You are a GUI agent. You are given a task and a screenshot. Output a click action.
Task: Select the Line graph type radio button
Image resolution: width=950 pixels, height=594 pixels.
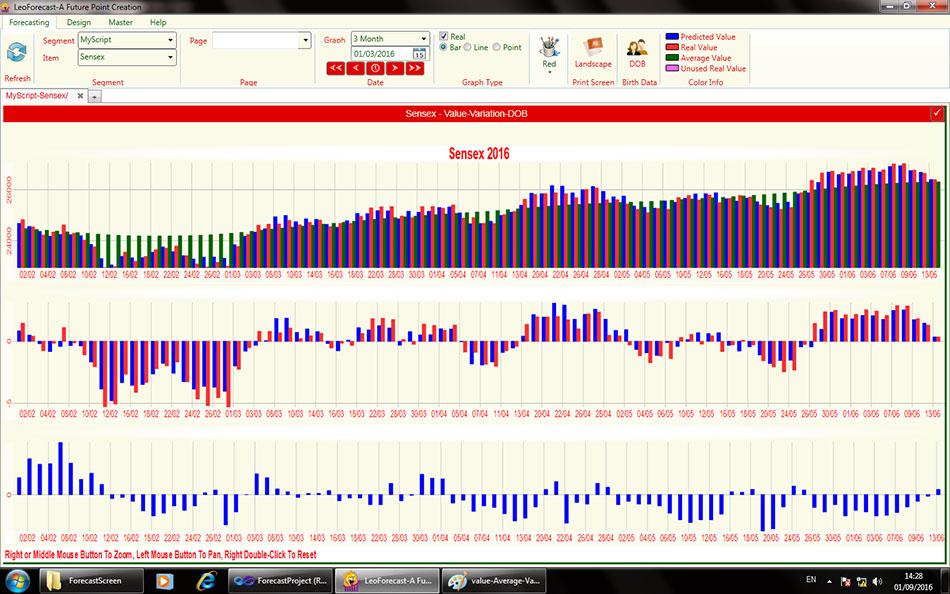click(468, 47)
